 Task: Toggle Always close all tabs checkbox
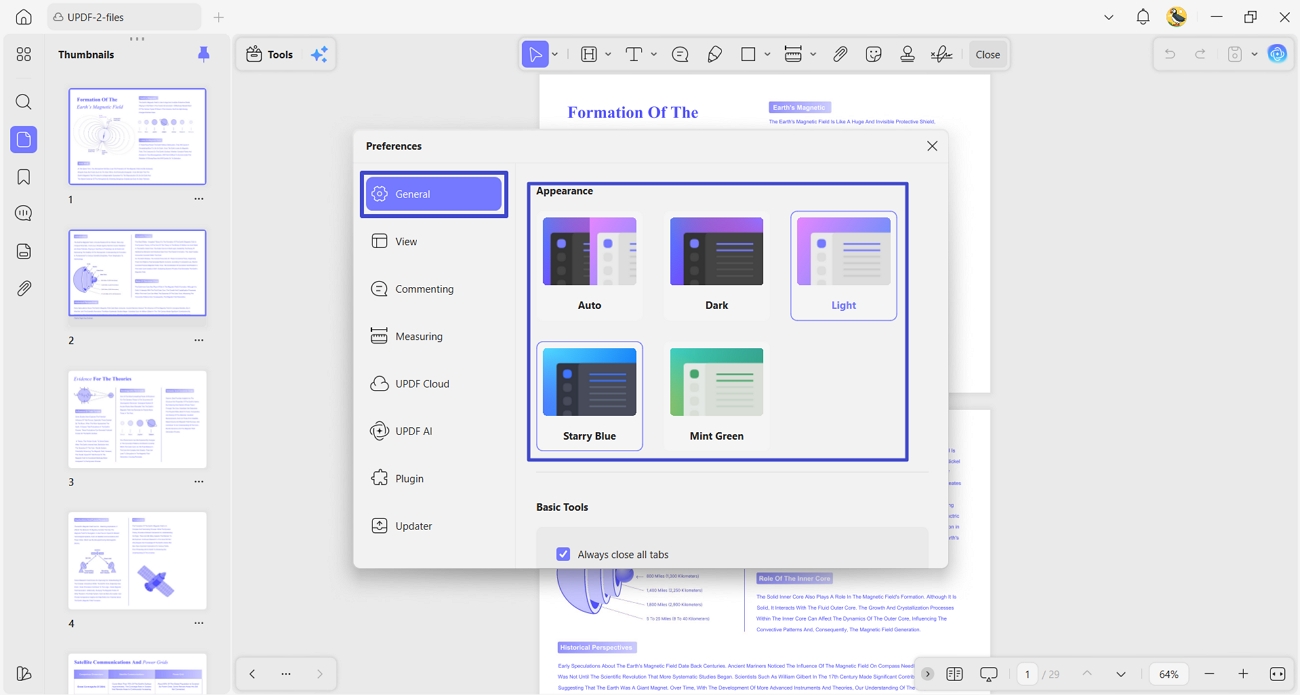[563, 554]
